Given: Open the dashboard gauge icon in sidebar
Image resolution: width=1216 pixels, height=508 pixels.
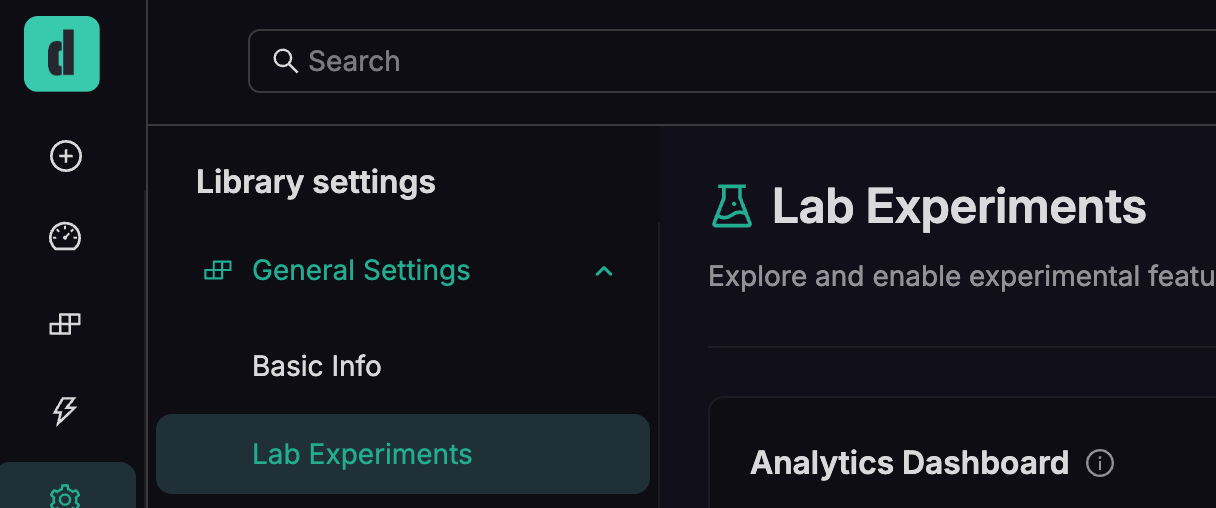Looking at the screenshot, I should (x=66, y=237).
